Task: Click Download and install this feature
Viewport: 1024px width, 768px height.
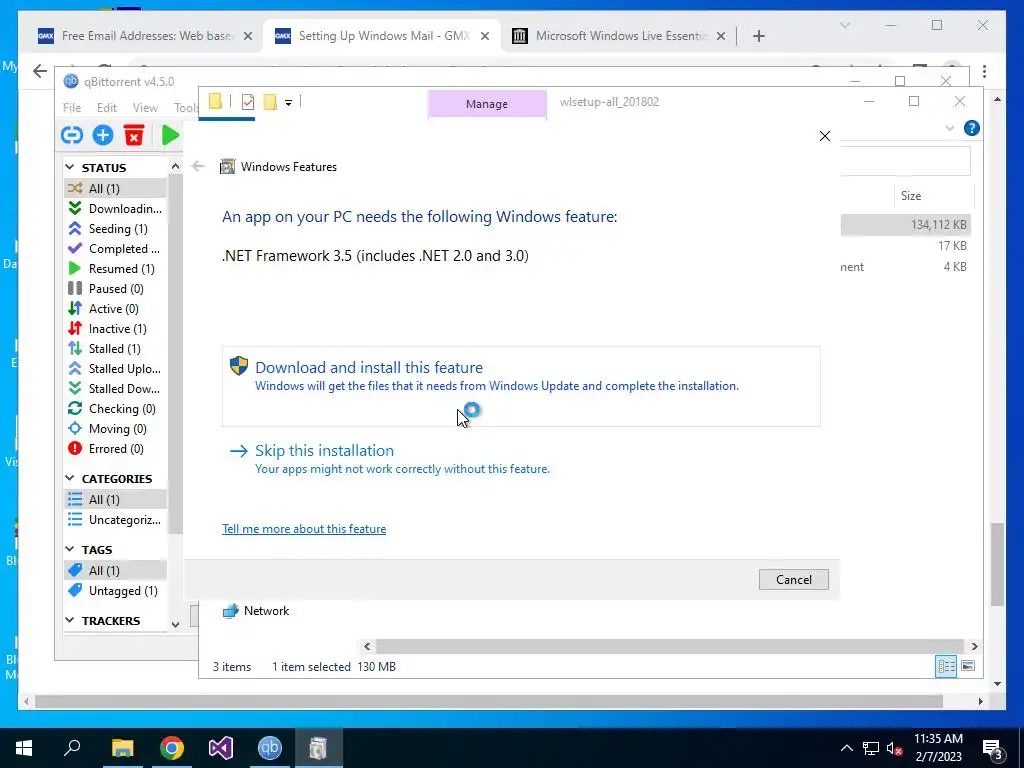Action: 520,386
